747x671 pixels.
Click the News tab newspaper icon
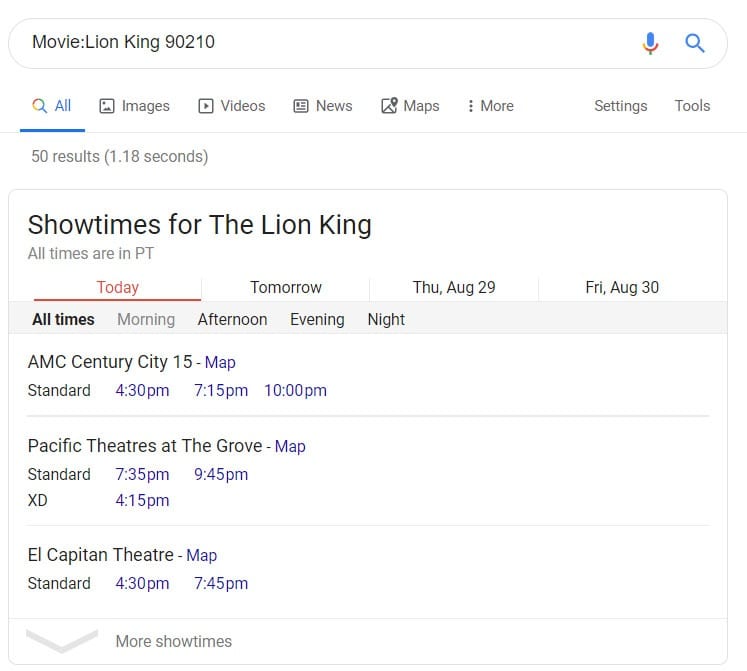[301, 106]
